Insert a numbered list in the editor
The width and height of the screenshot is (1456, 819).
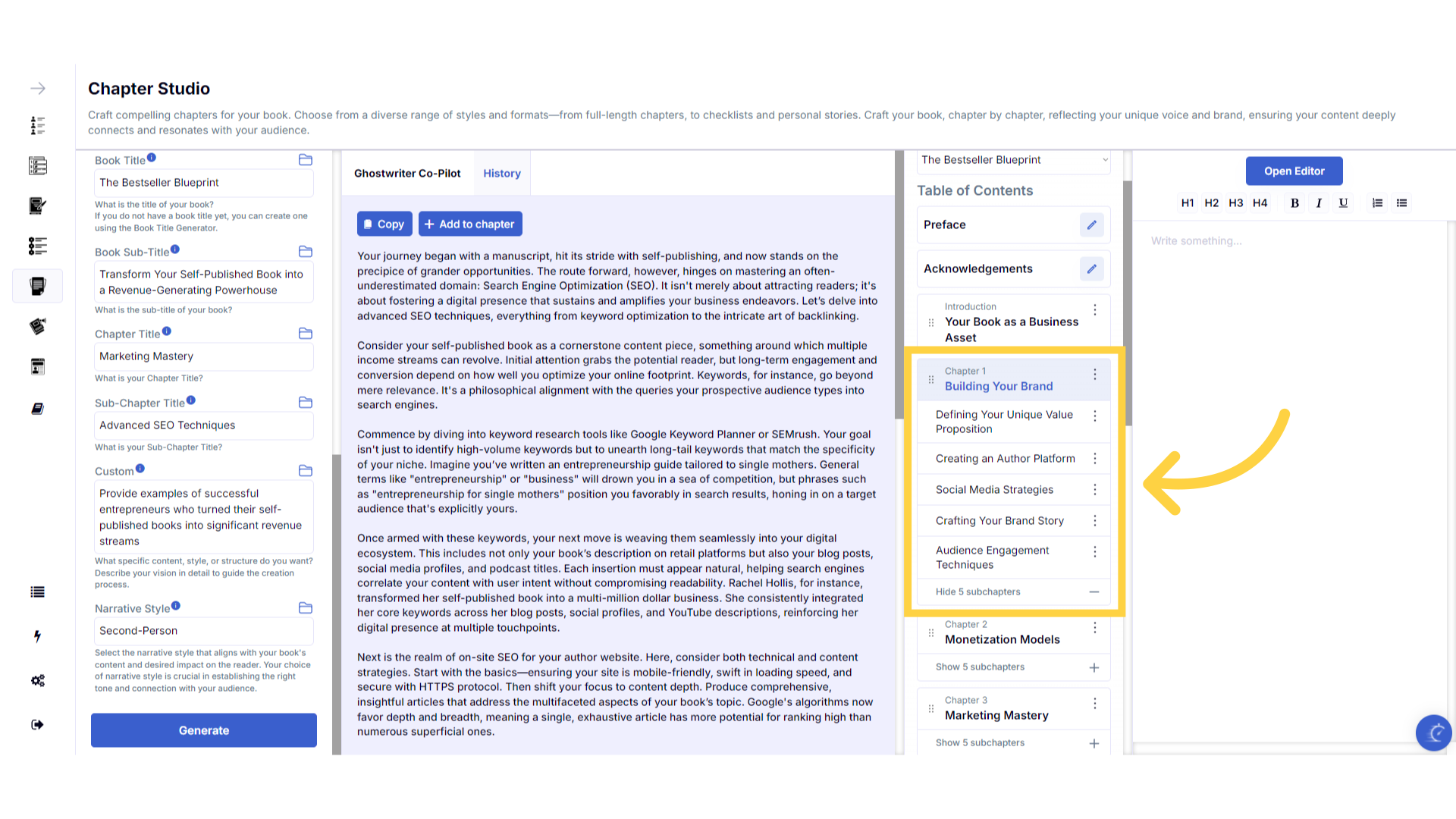pyautogui.click(x=1377, y=203)
